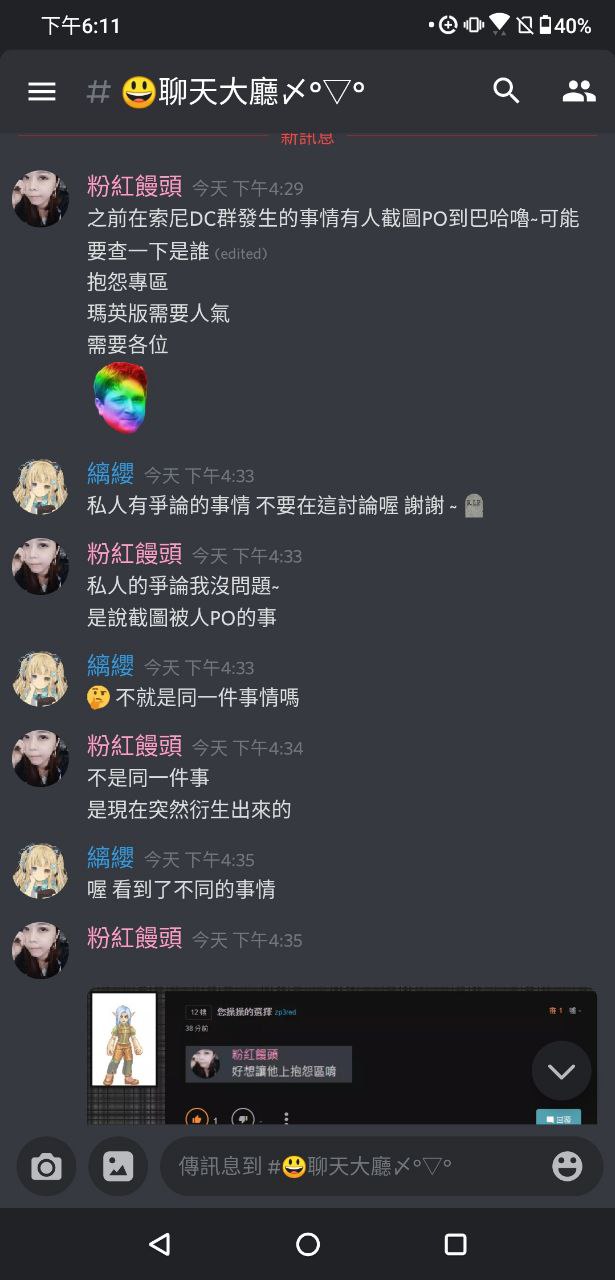Tap username 縭纓 at 4:35
The image size is (615, 1280).
[x=111, y=858]
